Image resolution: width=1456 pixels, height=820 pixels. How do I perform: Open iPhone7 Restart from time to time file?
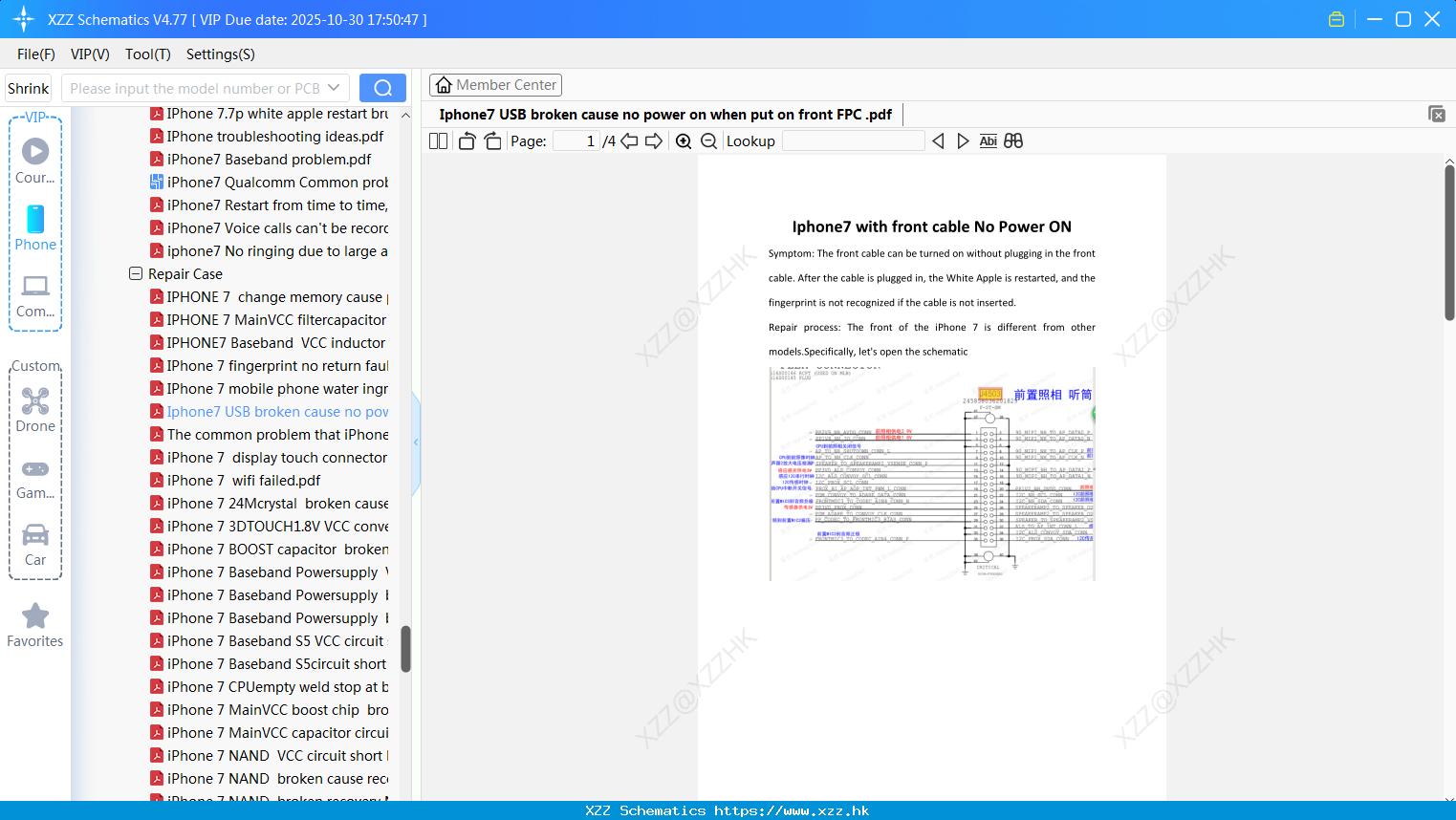pyautogui.click(x=270, y=205)
